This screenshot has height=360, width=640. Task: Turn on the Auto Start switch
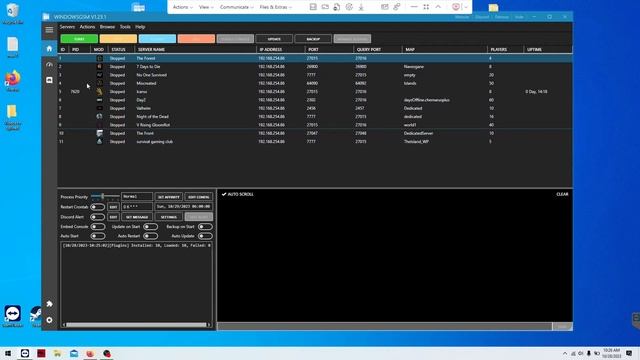tap(98, 236)
